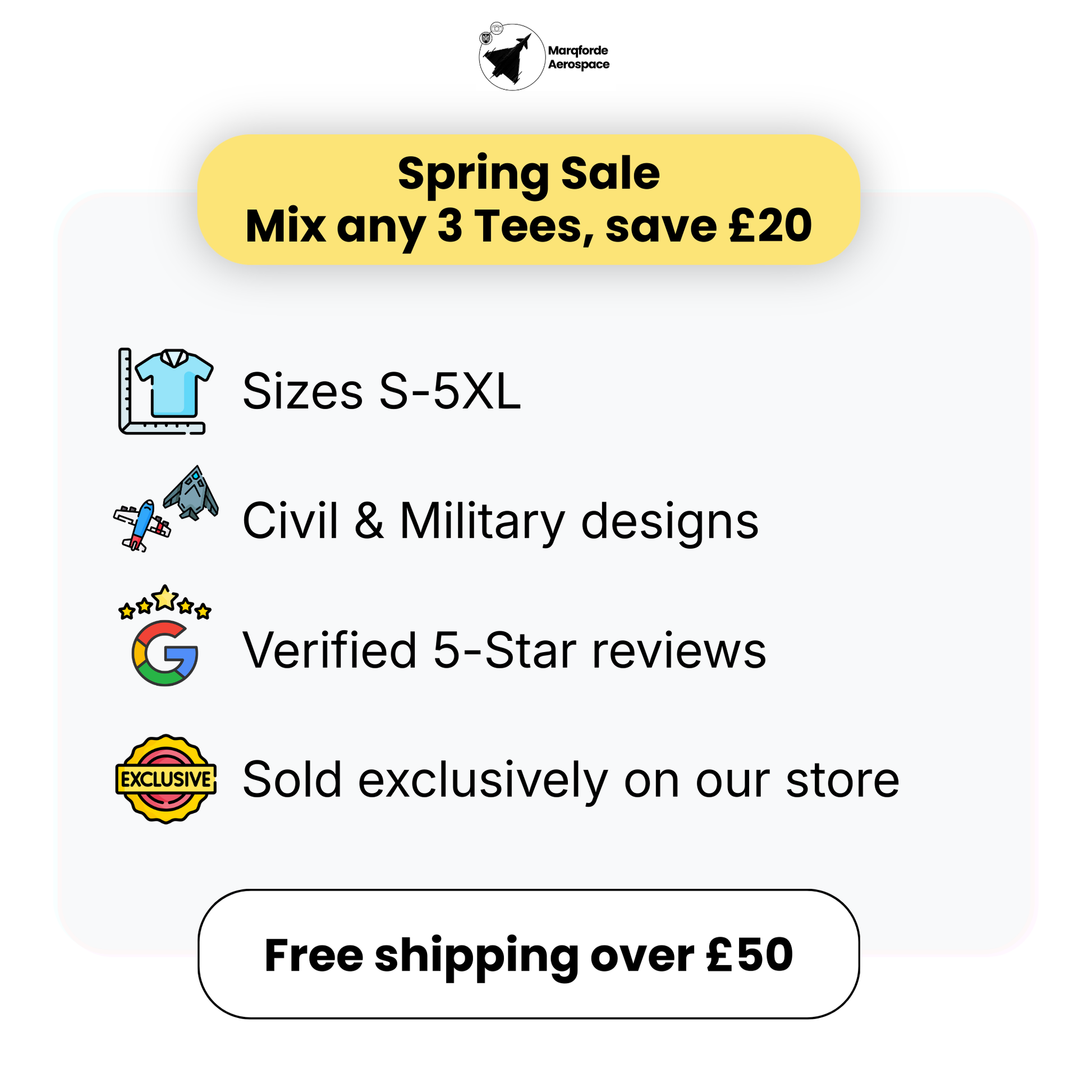The height and width of the screenshot is (1092, 1092).
Task: Open the Civil & Military designs item
Action: tap(500, 521)
